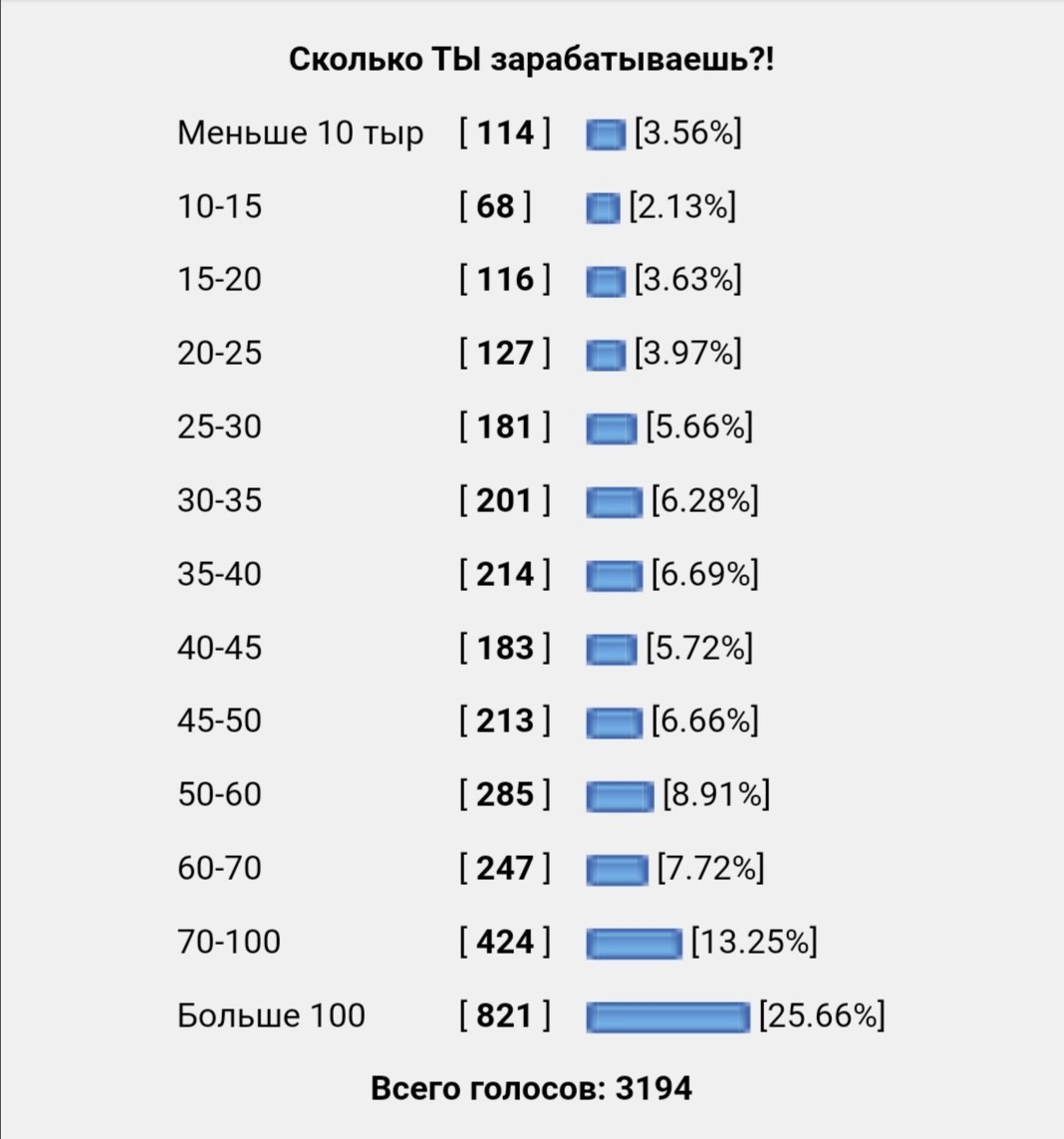Image resolution: width=1064 pixels, height=1139 pixels.
Task: Click the "Всего голосов: 3194" total text
Action: [x=531, y=1088]
